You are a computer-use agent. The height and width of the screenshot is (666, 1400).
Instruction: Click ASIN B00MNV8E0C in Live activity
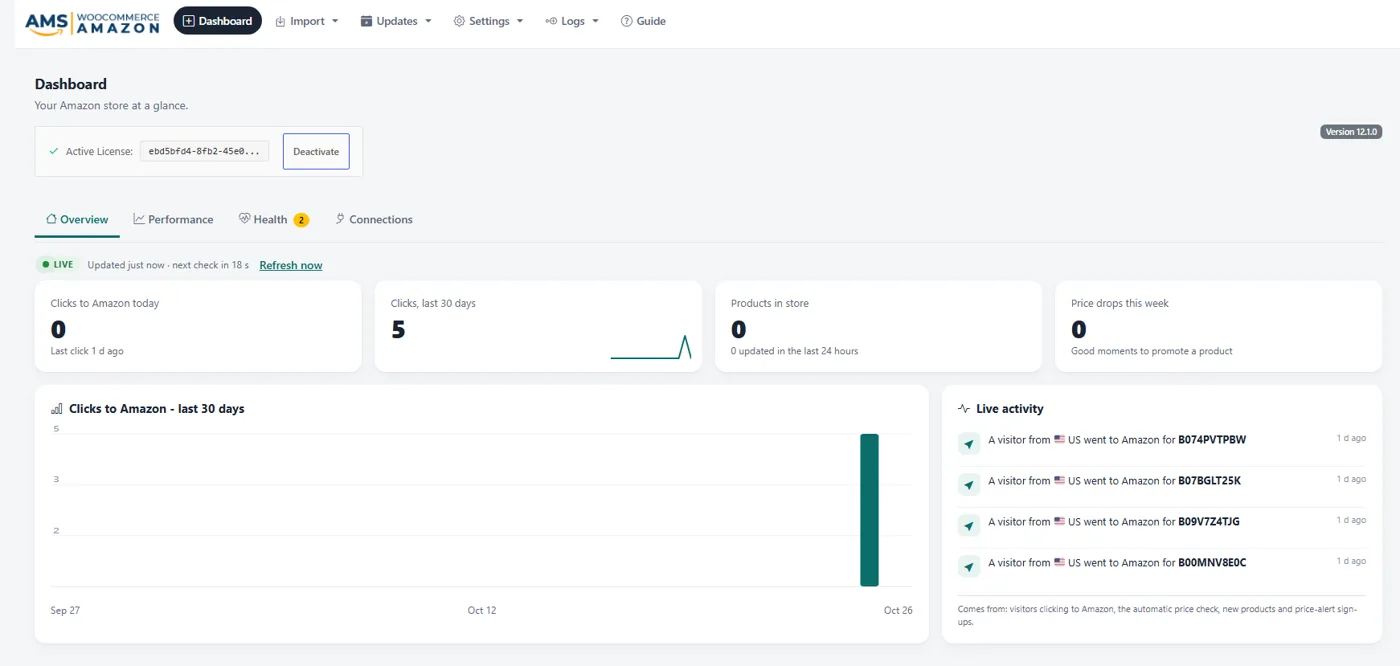pyautogui.click(x=1212, y=563)
